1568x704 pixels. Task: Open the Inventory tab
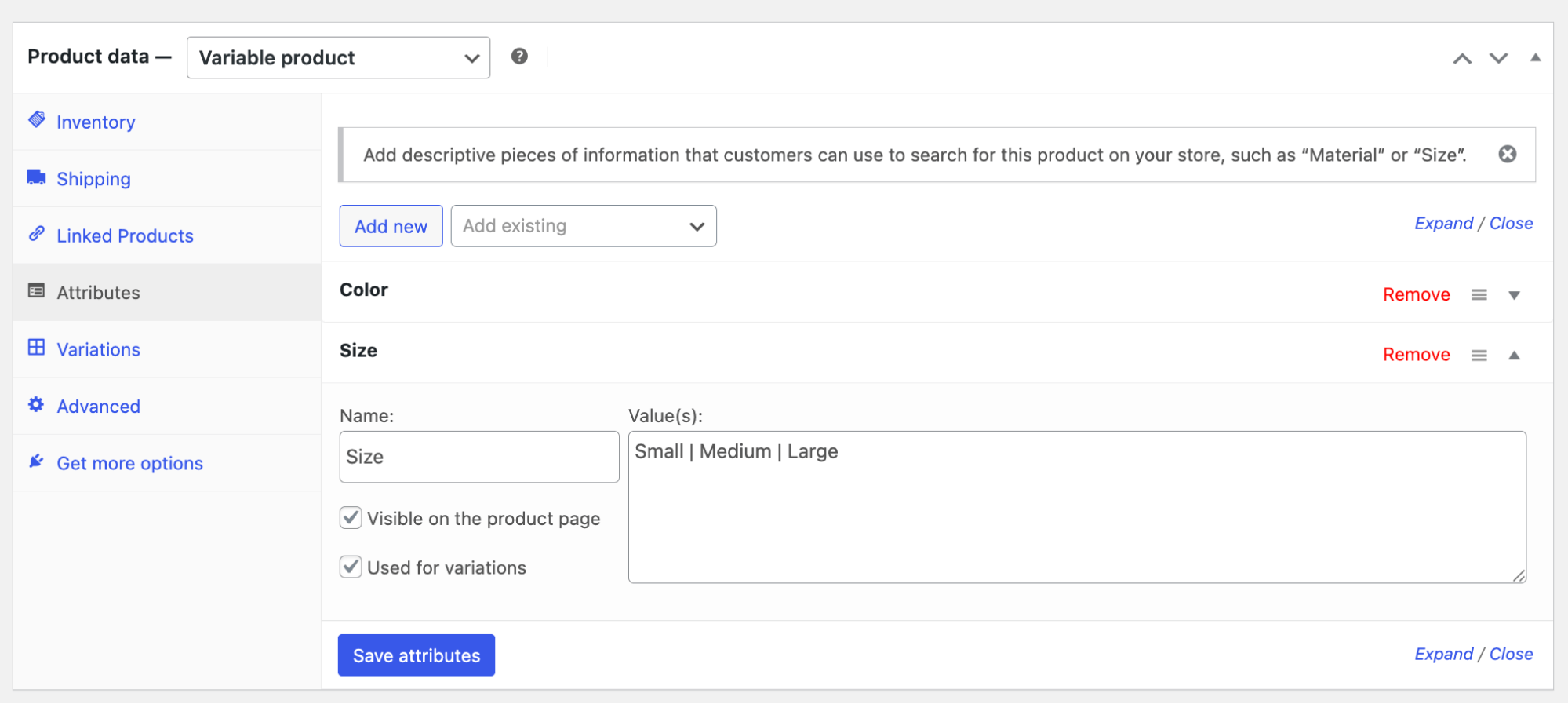[167, 122]
